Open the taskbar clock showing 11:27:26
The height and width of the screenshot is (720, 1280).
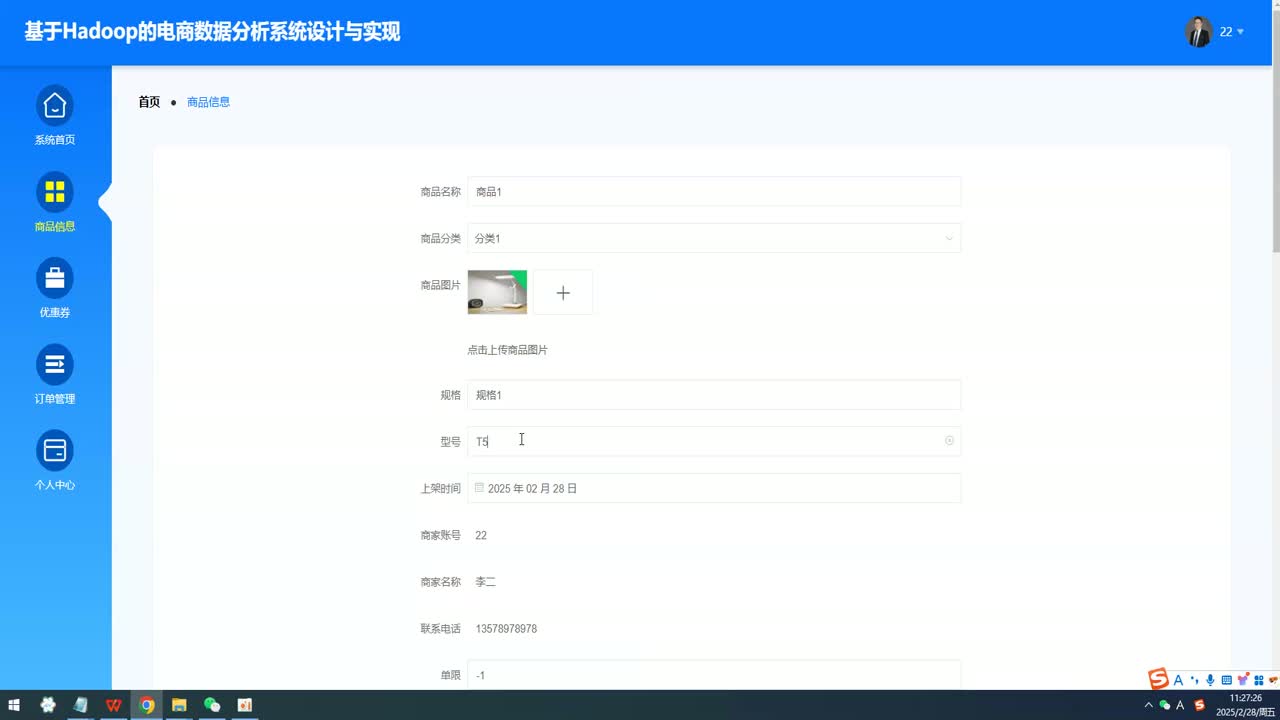coord(1244,705)
